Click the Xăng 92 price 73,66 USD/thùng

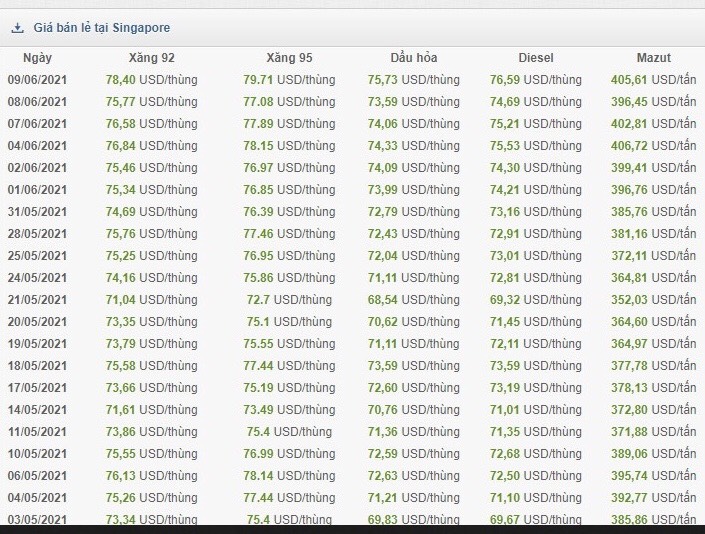(x=152, y=388)
